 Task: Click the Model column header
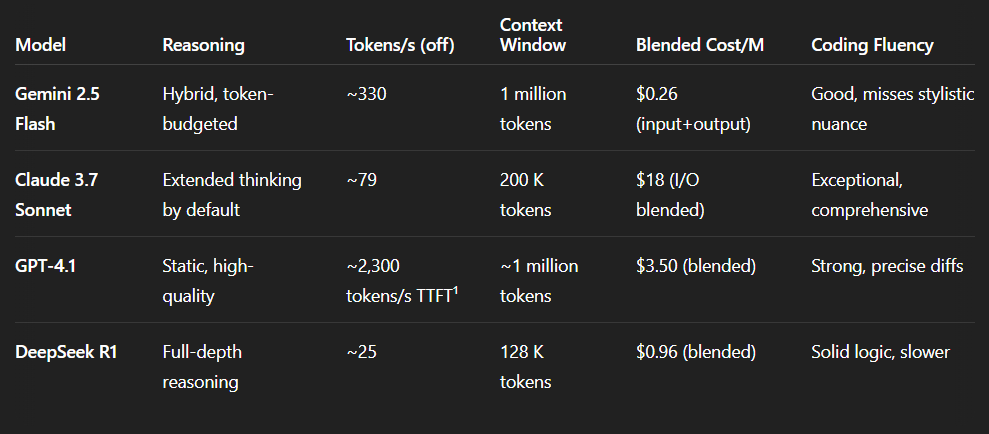pos(40,45)
